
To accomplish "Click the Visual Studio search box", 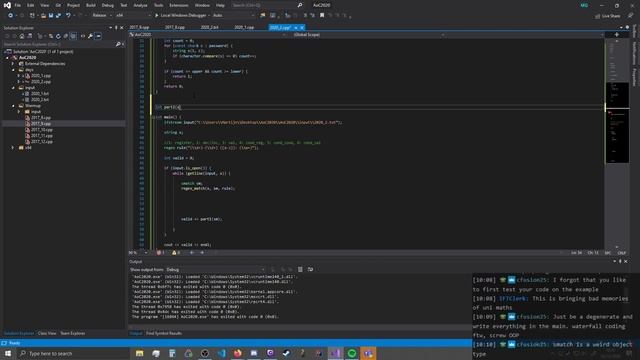I will coord(267,5).
